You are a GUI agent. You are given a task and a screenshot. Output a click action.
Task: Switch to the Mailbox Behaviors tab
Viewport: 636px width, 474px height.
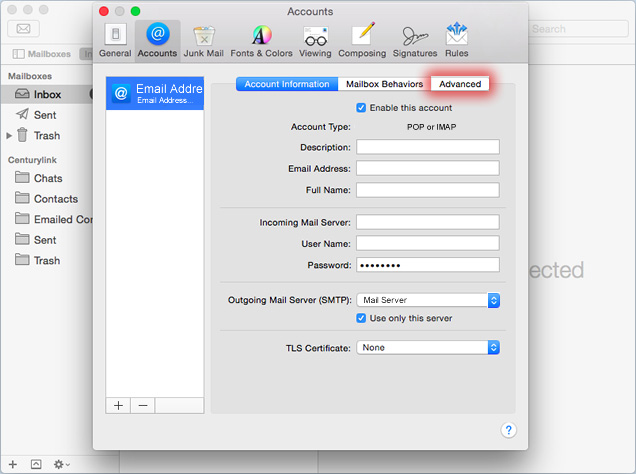(384, 84)
